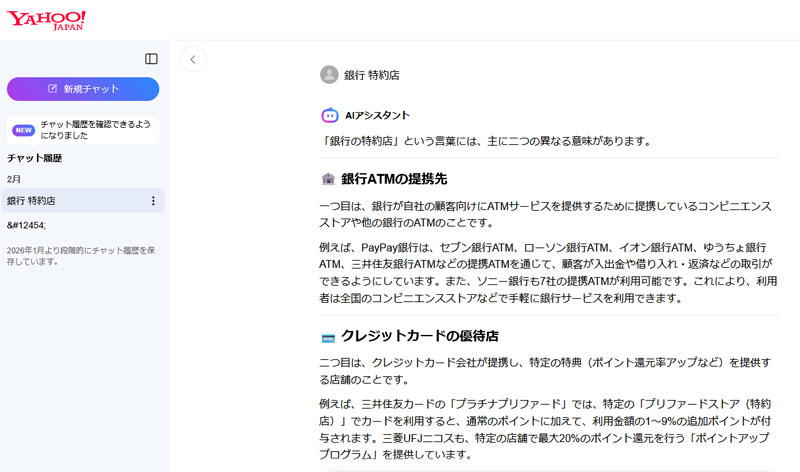Toggle the sidebar panel icon
The image size is (800, 472).
[x=151, y=59]
